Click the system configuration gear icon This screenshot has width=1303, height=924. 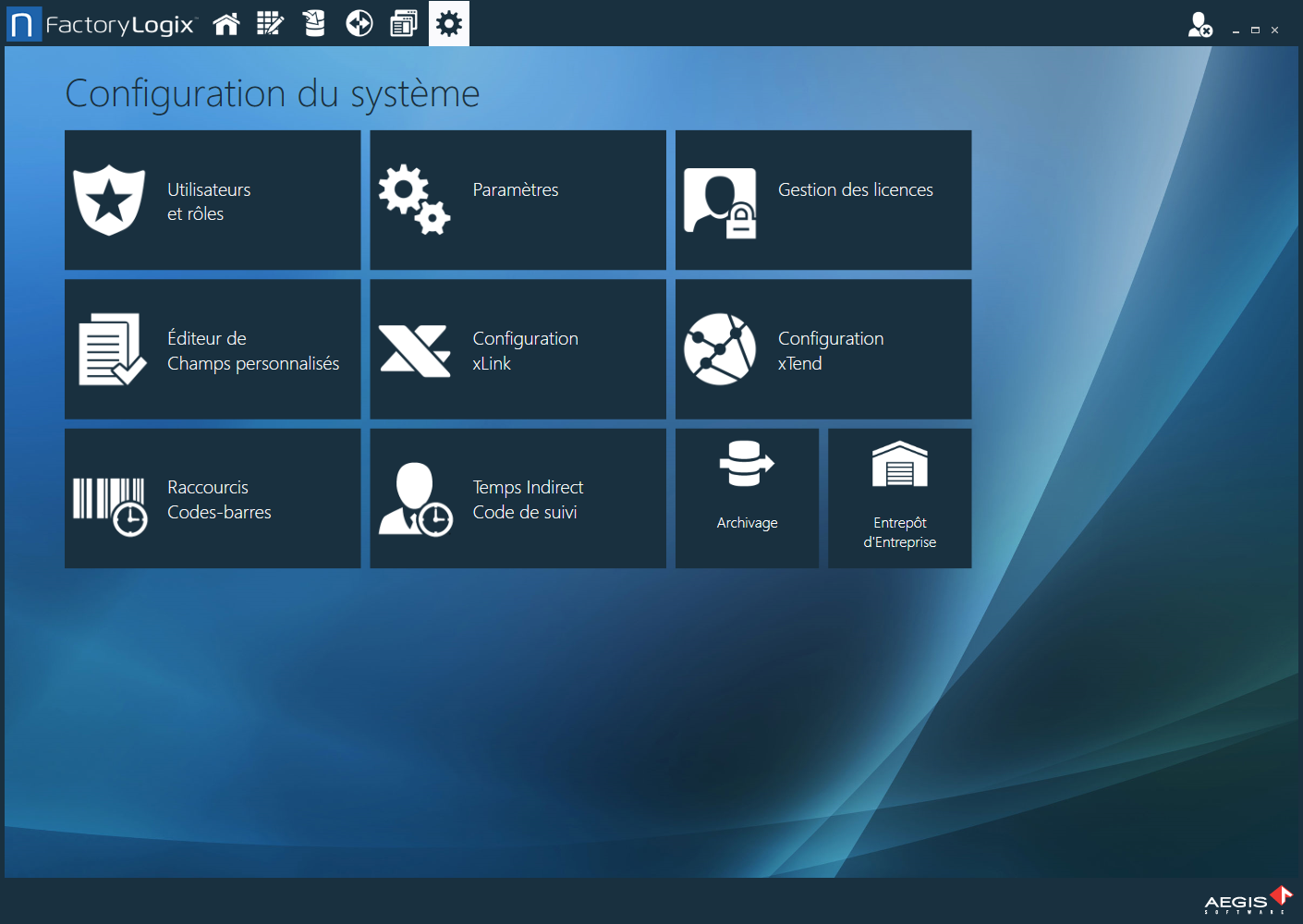(449, 23)
